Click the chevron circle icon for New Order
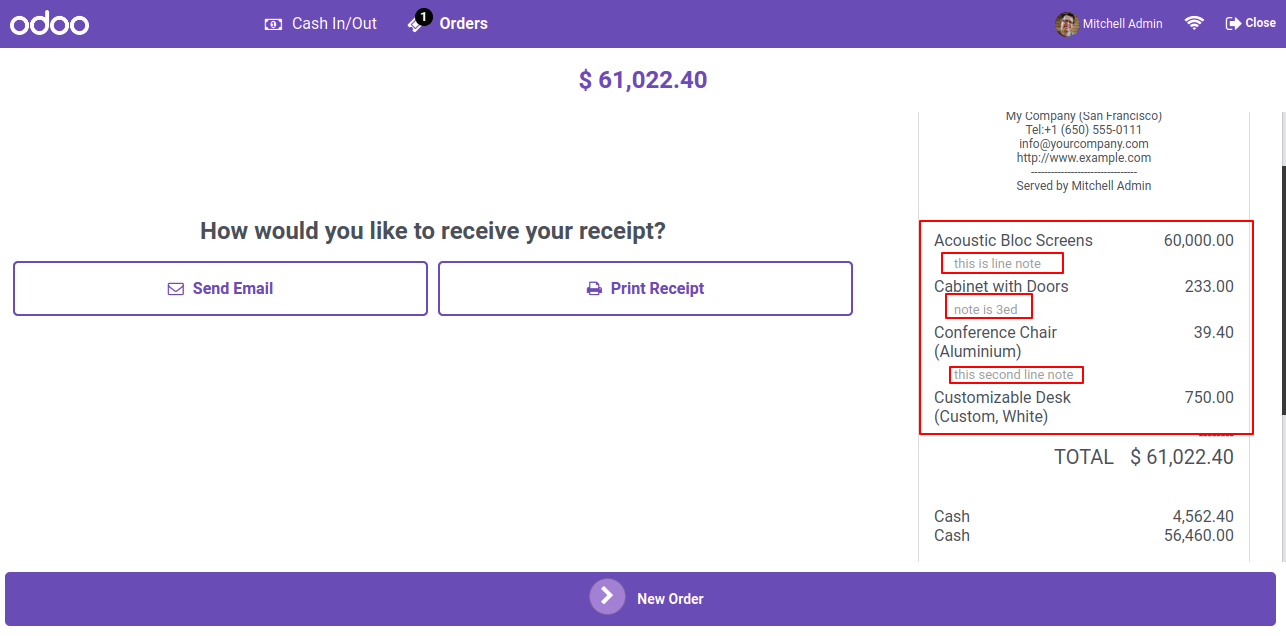This screenshot has width=1286, height=636. (607, 596)
